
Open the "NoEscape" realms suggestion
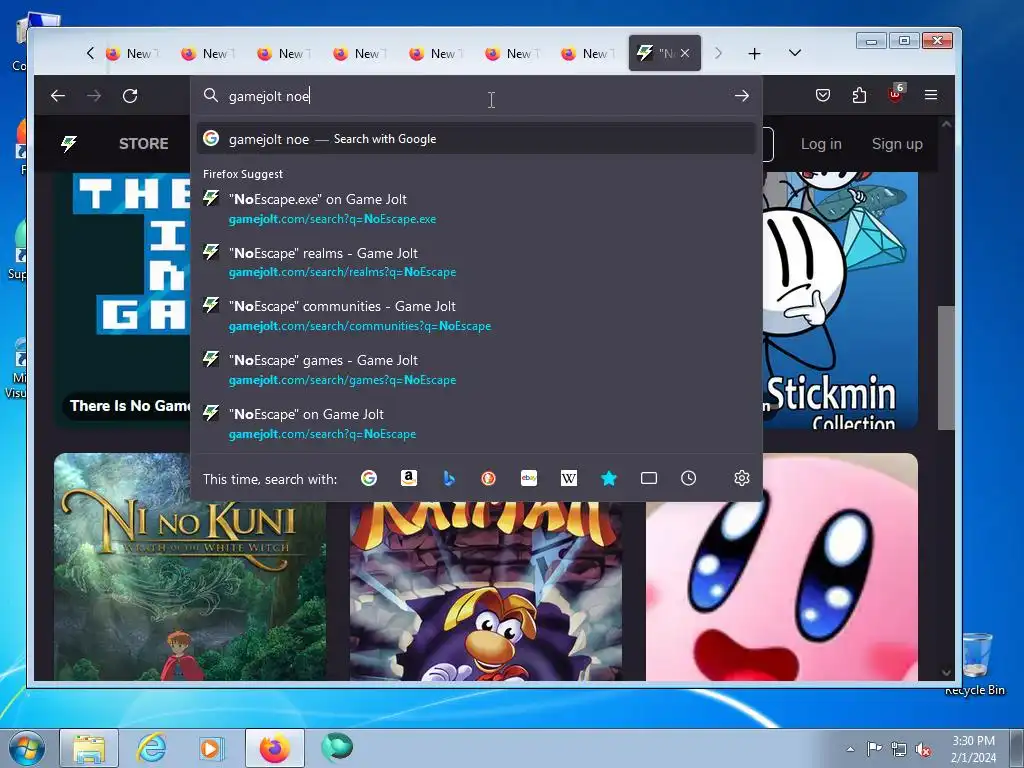point(477,263)
